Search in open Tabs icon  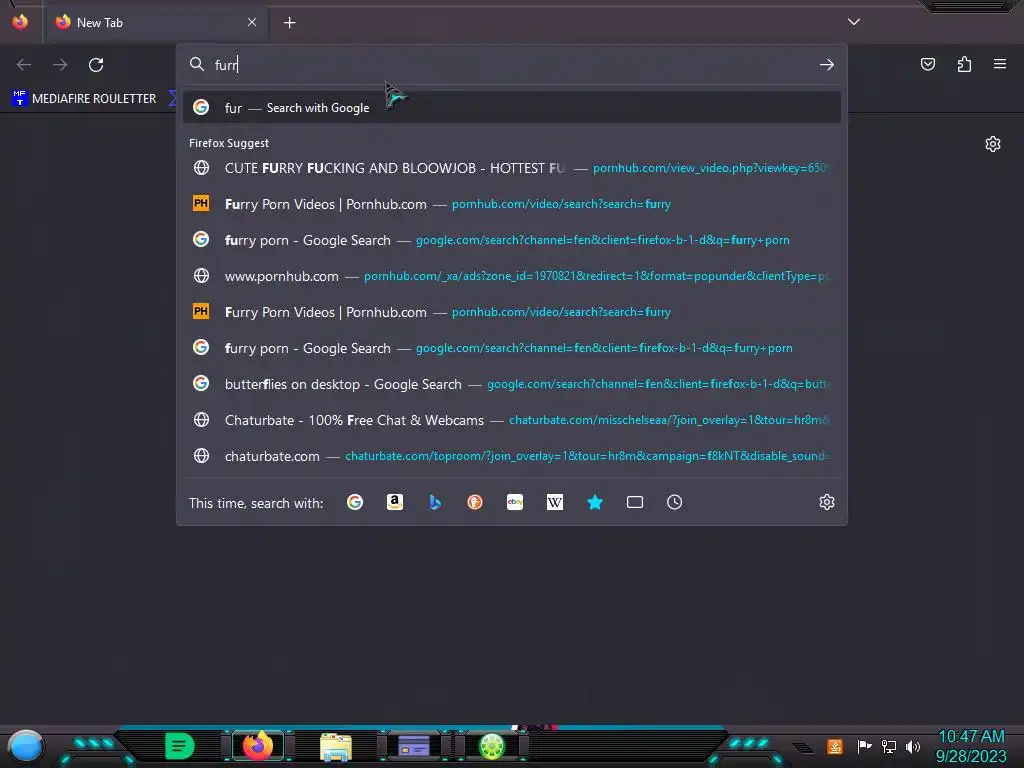click(x=635, y=502)
